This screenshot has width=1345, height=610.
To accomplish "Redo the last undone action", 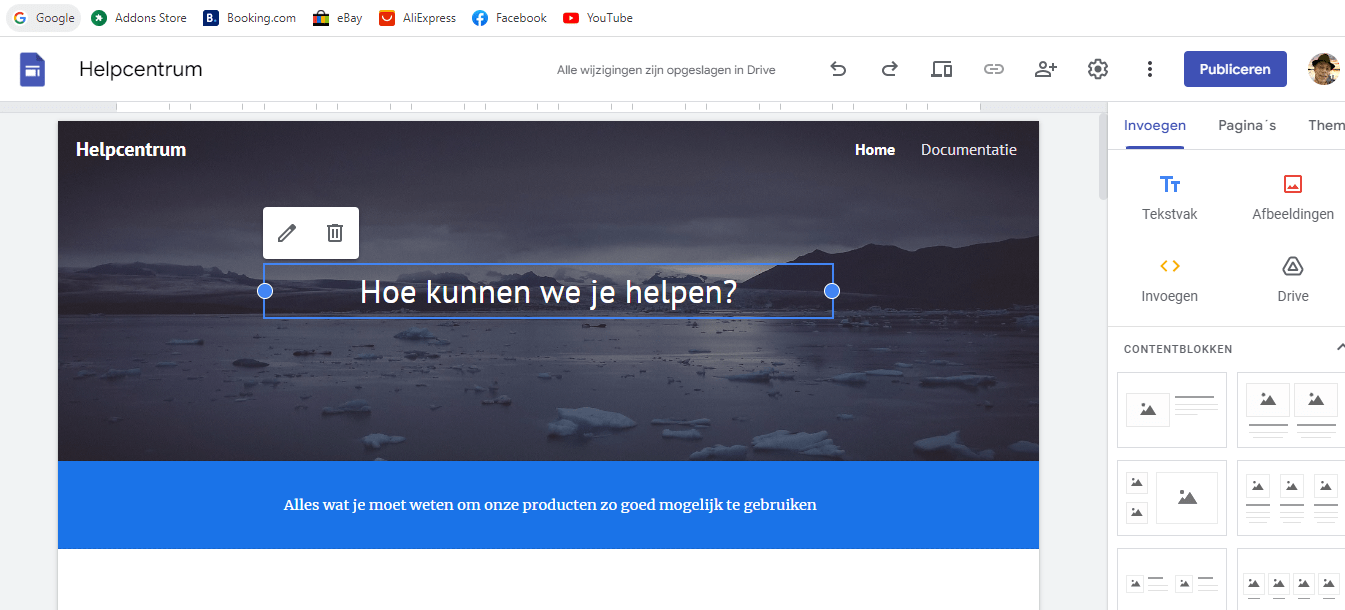I will tap(889, 69).
